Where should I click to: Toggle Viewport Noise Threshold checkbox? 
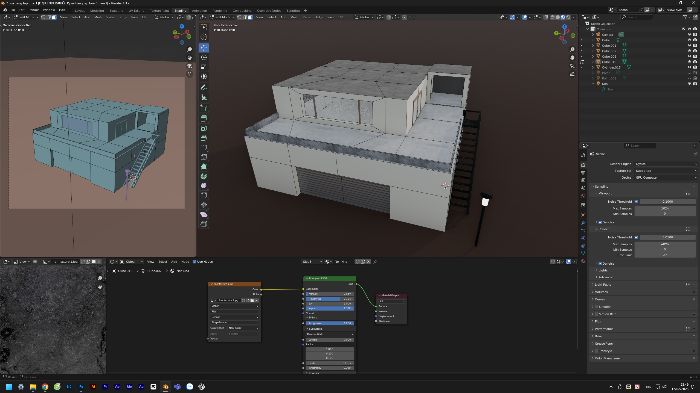point(636,201)
